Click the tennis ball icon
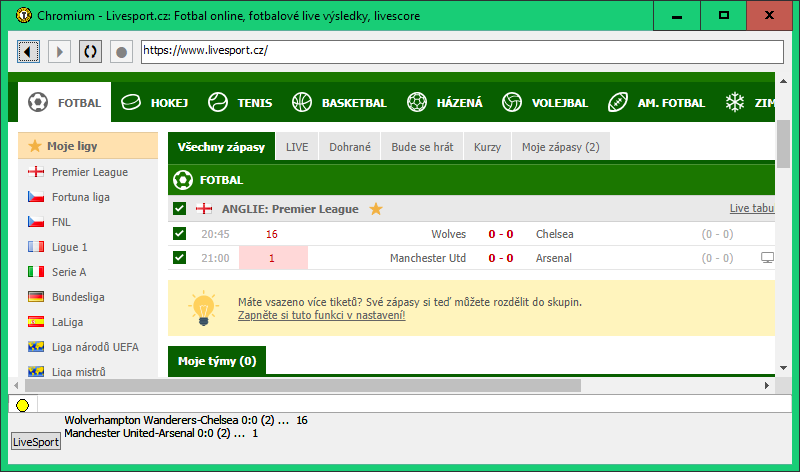 pyautogui.click(x=218, y=102)
